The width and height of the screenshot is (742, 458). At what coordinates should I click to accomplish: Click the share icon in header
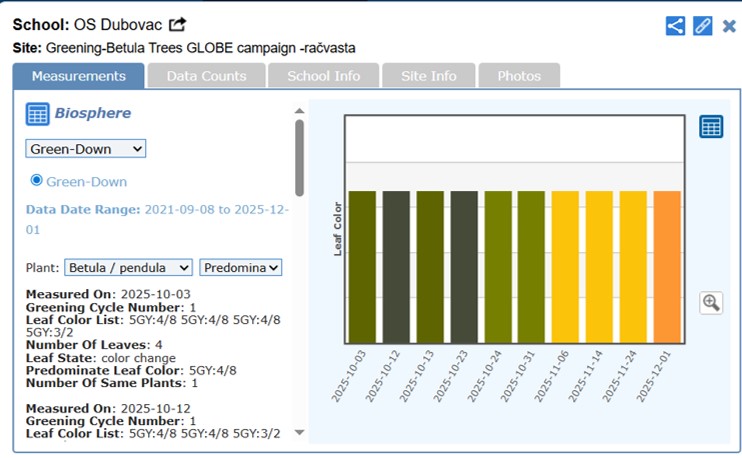point(675,26)
